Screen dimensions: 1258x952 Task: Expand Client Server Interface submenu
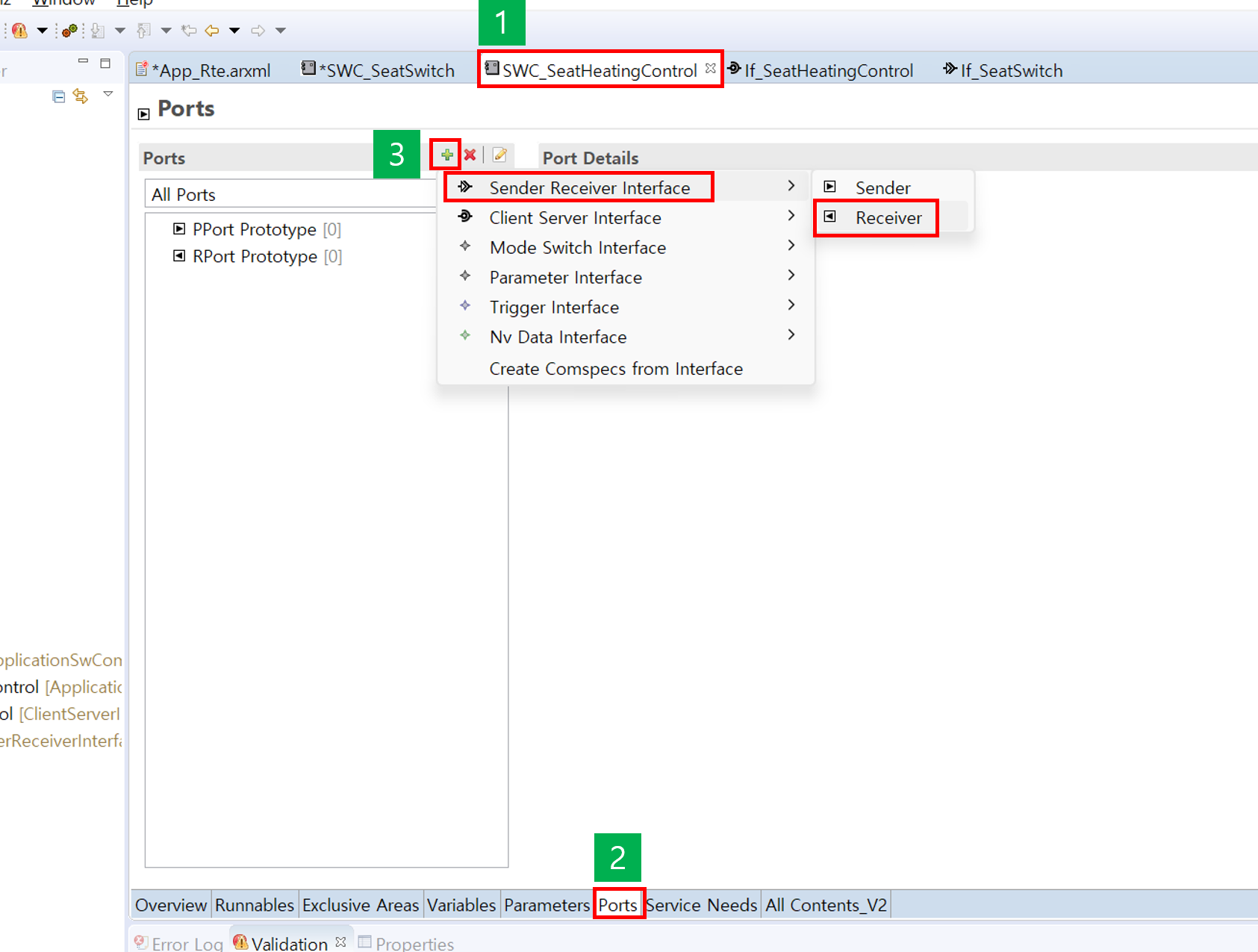(x=575, y=217)
